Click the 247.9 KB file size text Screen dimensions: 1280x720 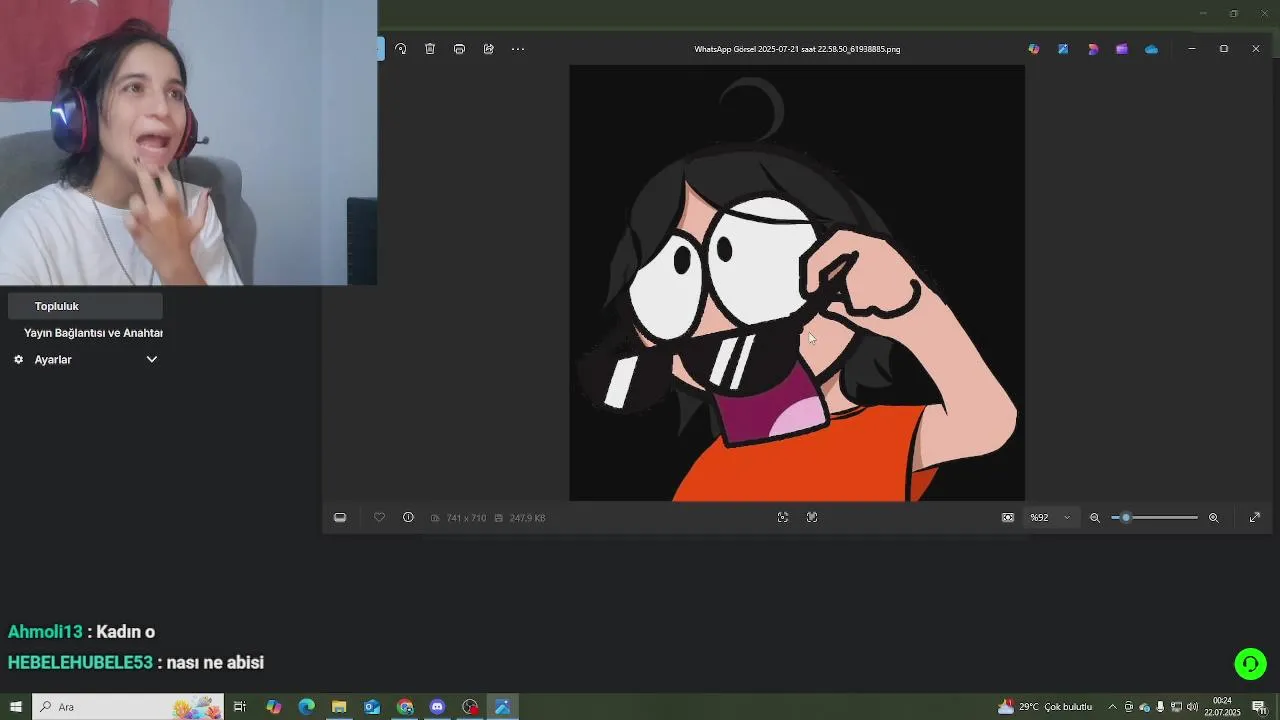pyautogui.click(x=527, y=518)
